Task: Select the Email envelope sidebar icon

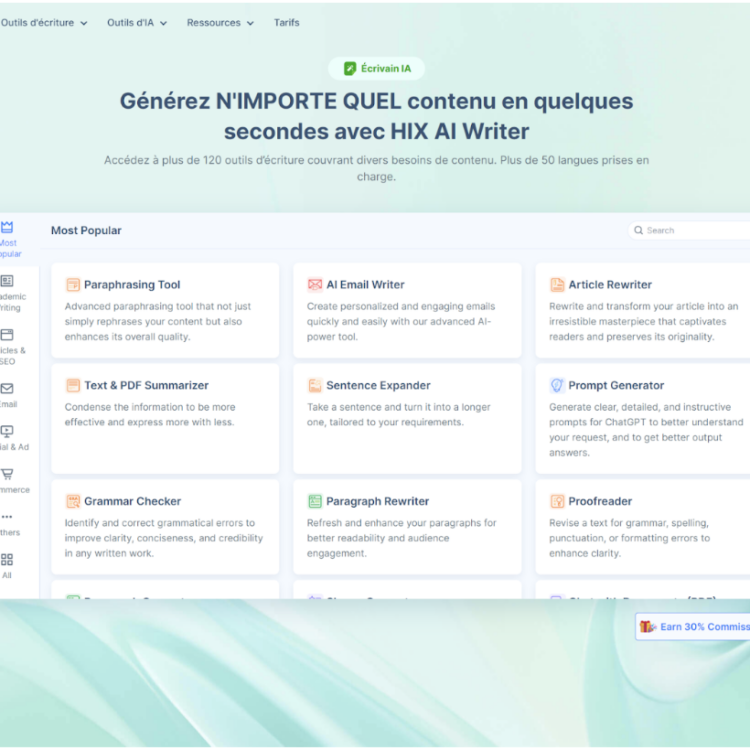Action: [7, 388]
